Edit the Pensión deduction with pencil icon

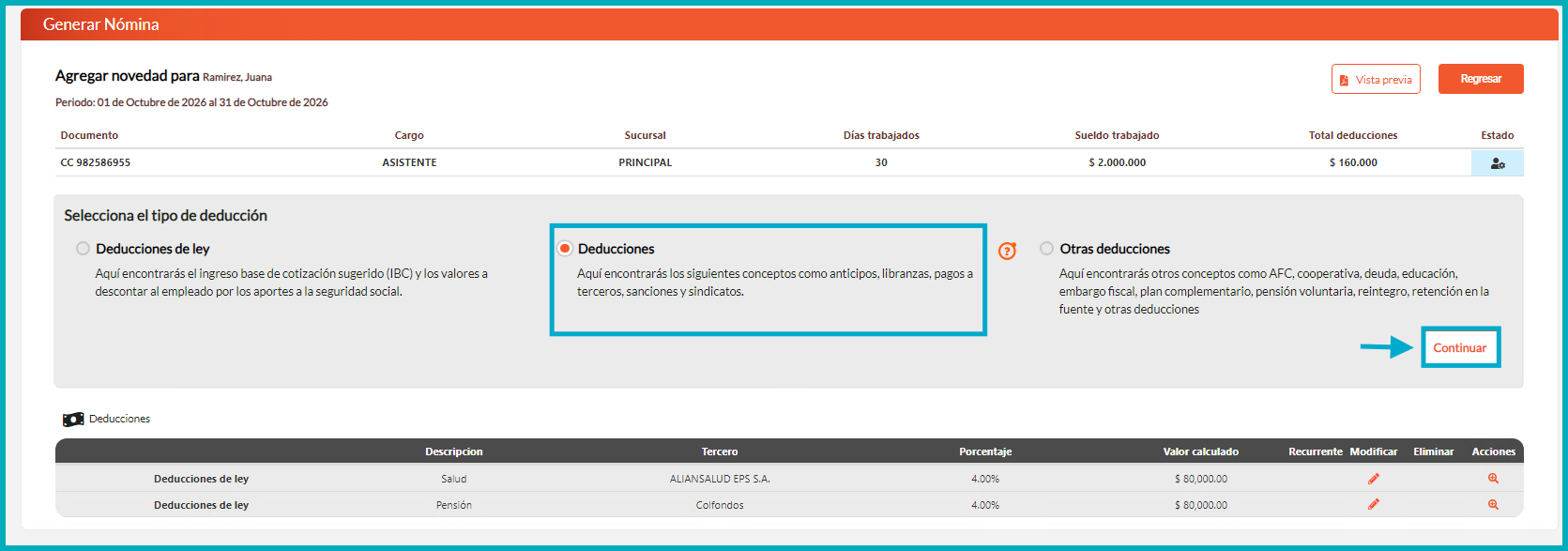[x=1374, y=504]
